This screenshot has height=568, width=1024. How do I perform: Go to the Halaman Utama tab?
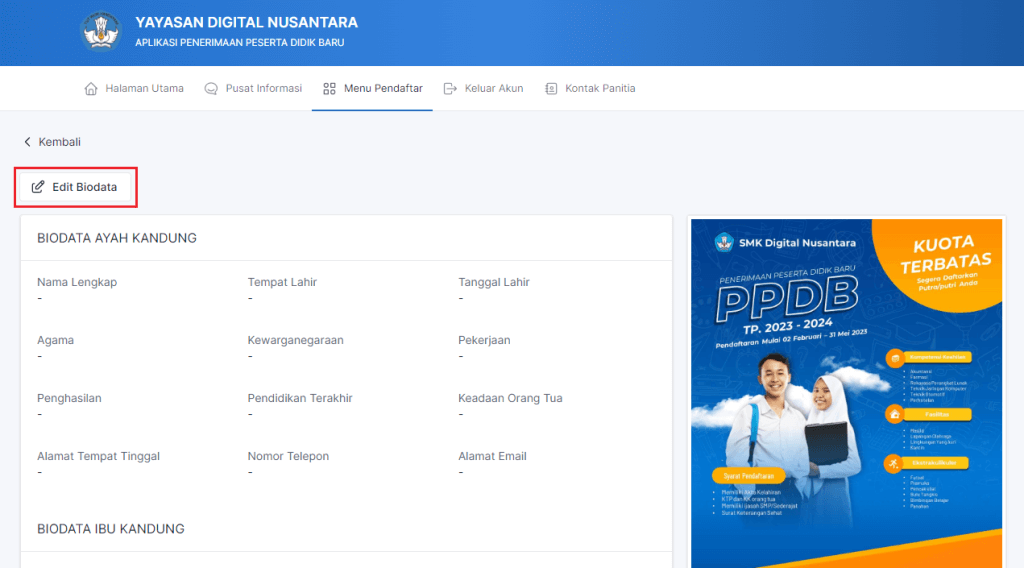tap(144, 88)
